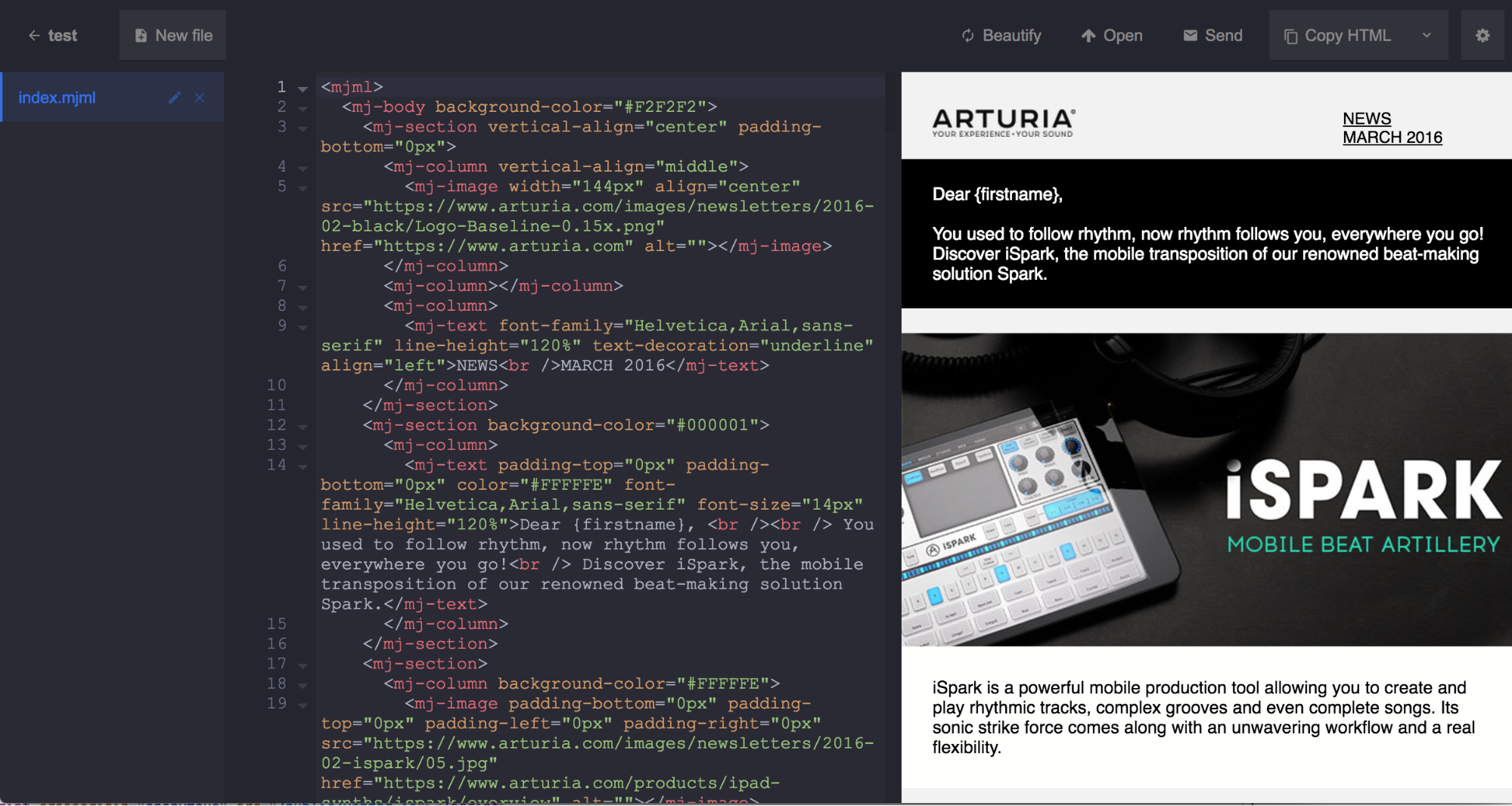Click "Dear {firstname}," in the preview
Screen dimensions: 1512x806
point(997,194)
